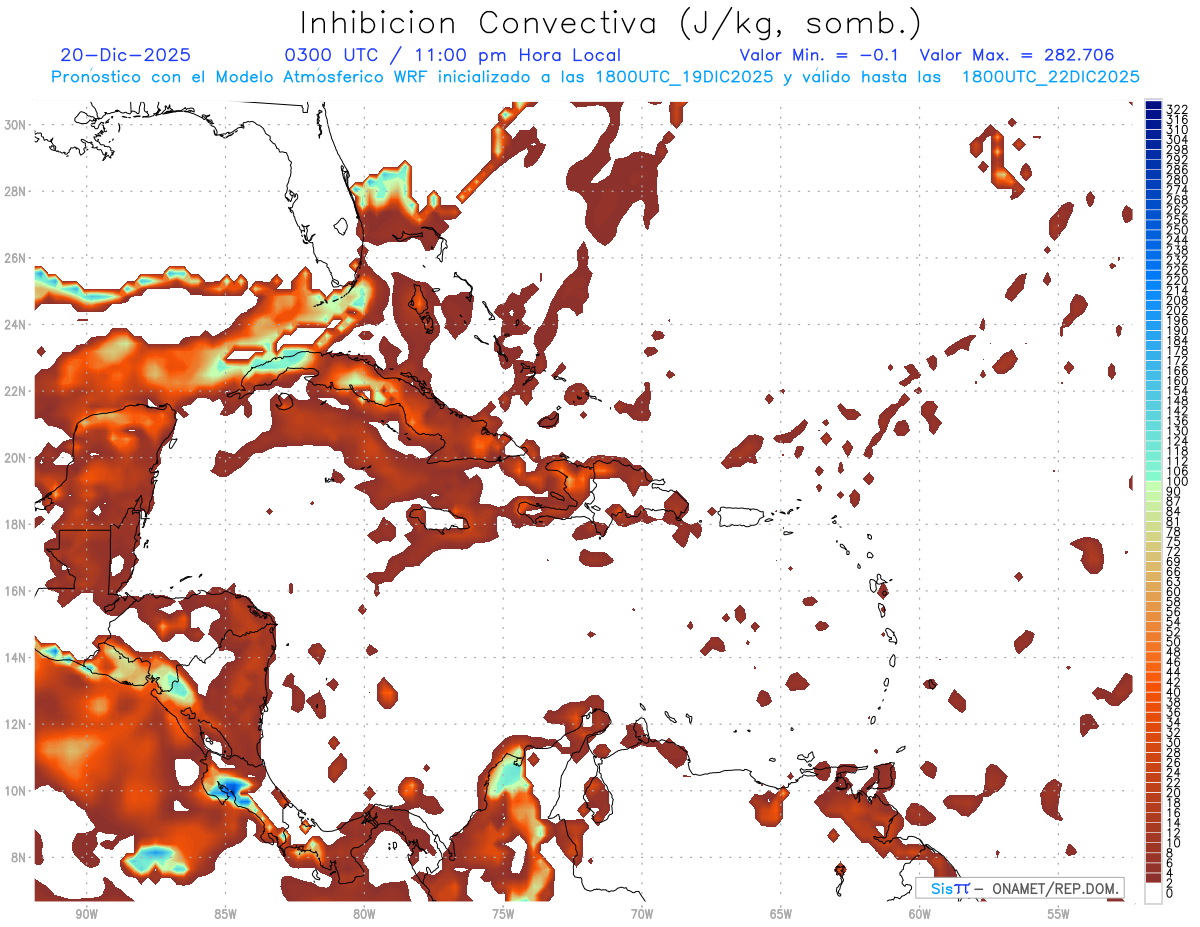Click the 80W longitude label
Viewport: 1200px width, 927px height.
tap(364, 914)
